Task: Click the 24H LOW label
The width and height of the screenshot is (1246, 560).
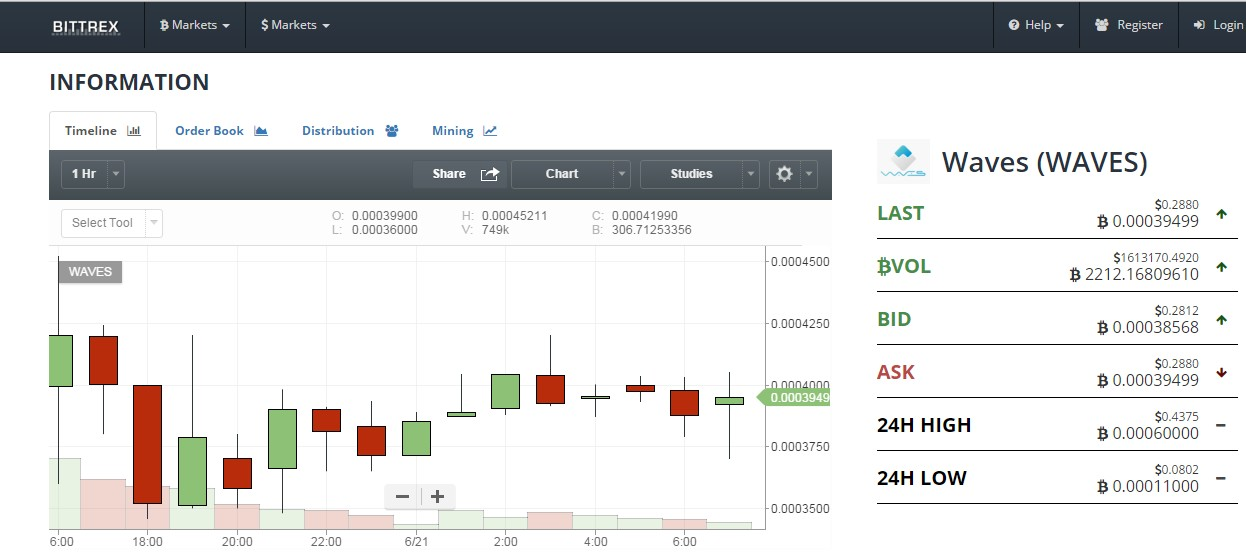Action: (x=922, y=478)
